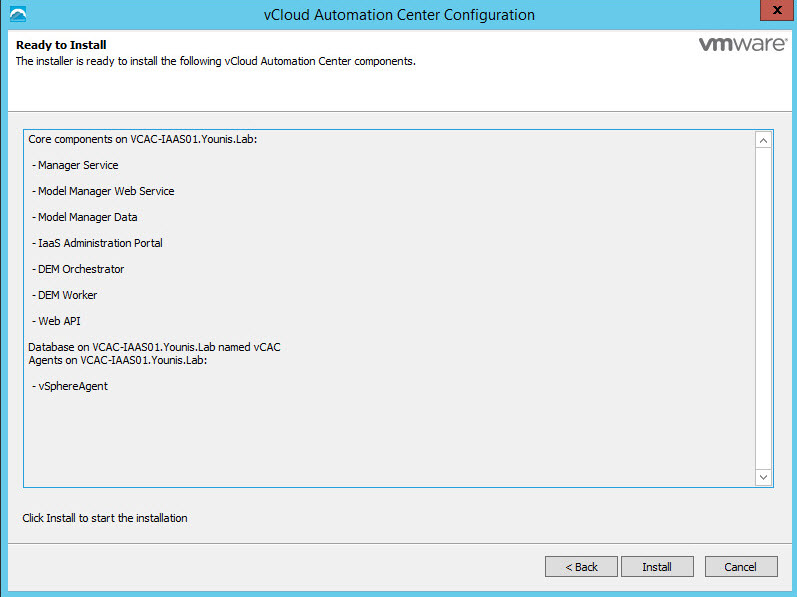Select the vSphereAgent entry
The image size is (797, 597).
coord(72,386)
